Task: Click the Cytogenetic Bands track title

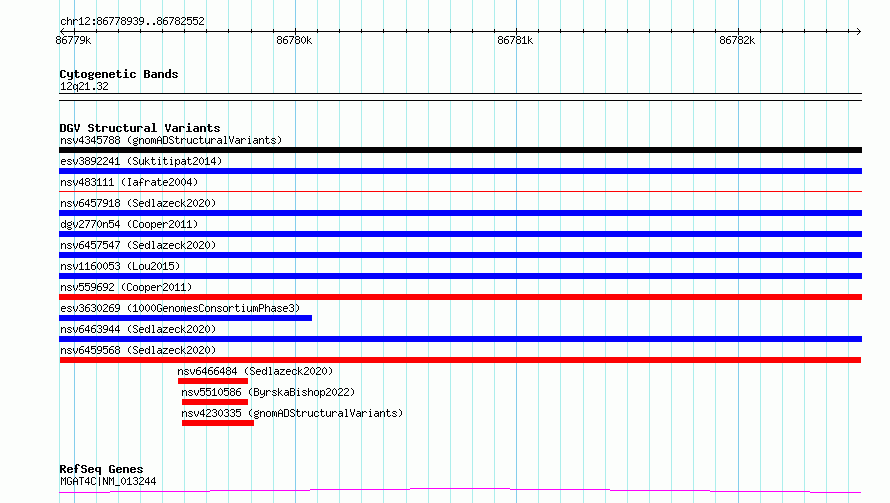Action: coord(119,74)
